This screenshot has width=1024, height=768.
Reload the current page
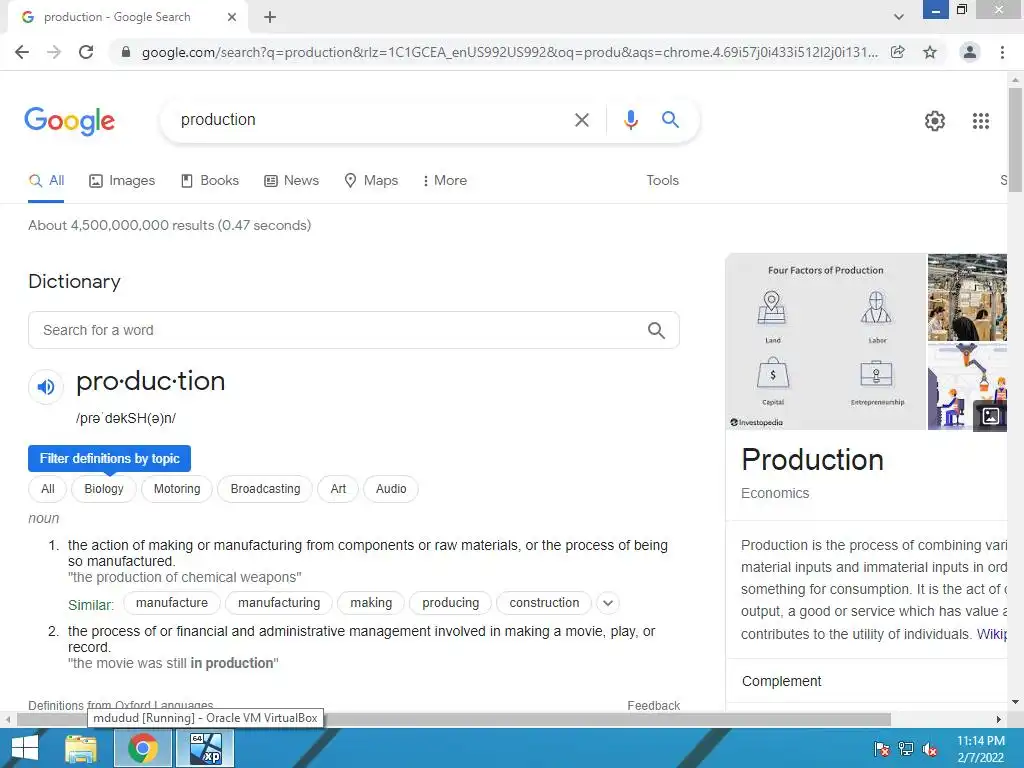pos(86,52)
